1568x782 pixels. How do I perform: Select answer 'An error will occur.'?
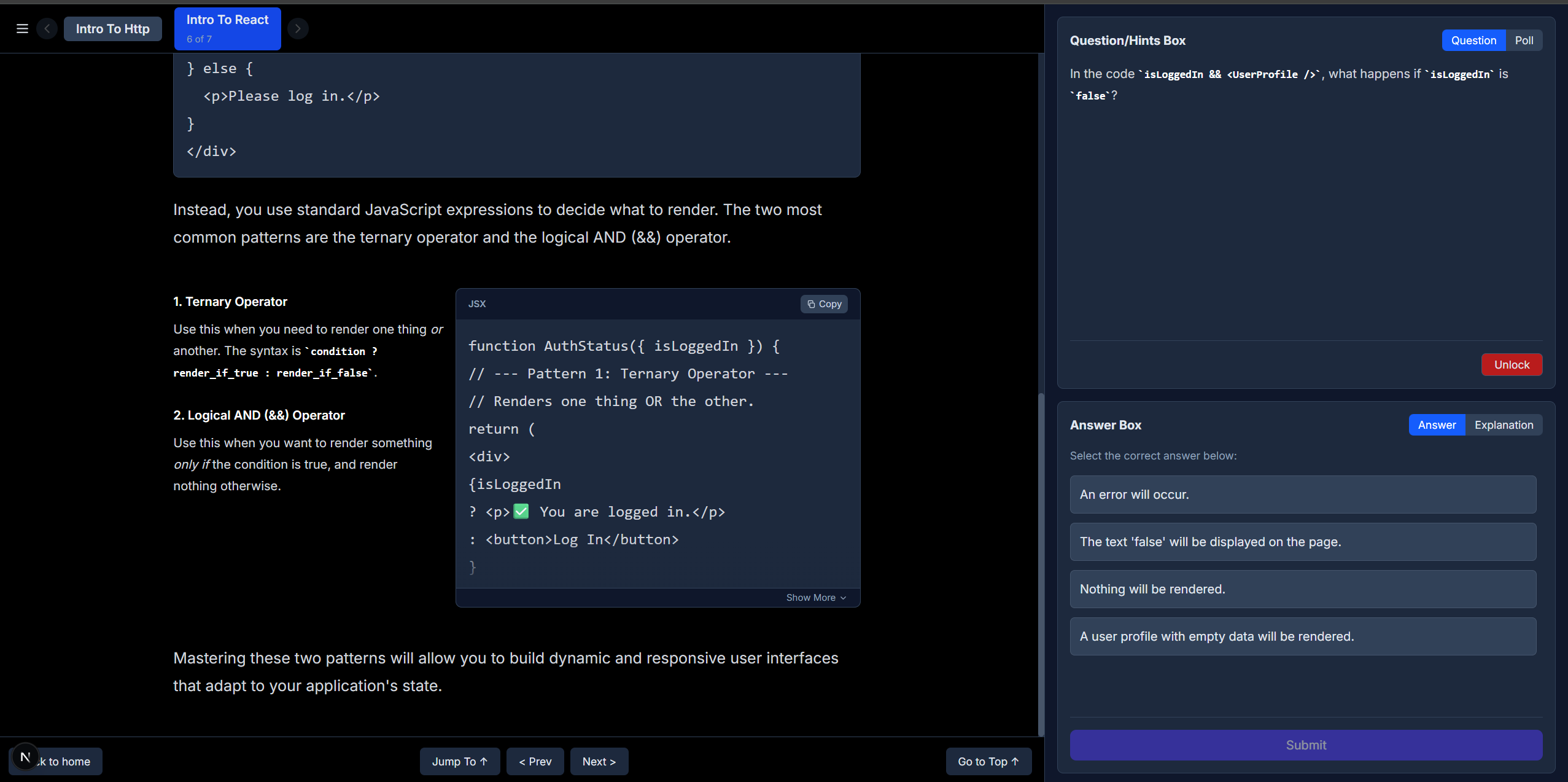click(1303, 495)
